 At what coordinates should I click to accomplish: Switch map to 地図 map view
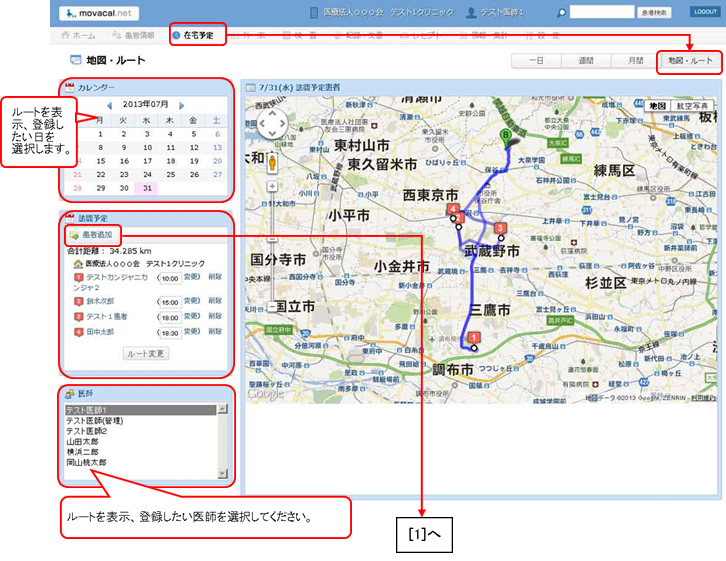click(x=657, y=105)
